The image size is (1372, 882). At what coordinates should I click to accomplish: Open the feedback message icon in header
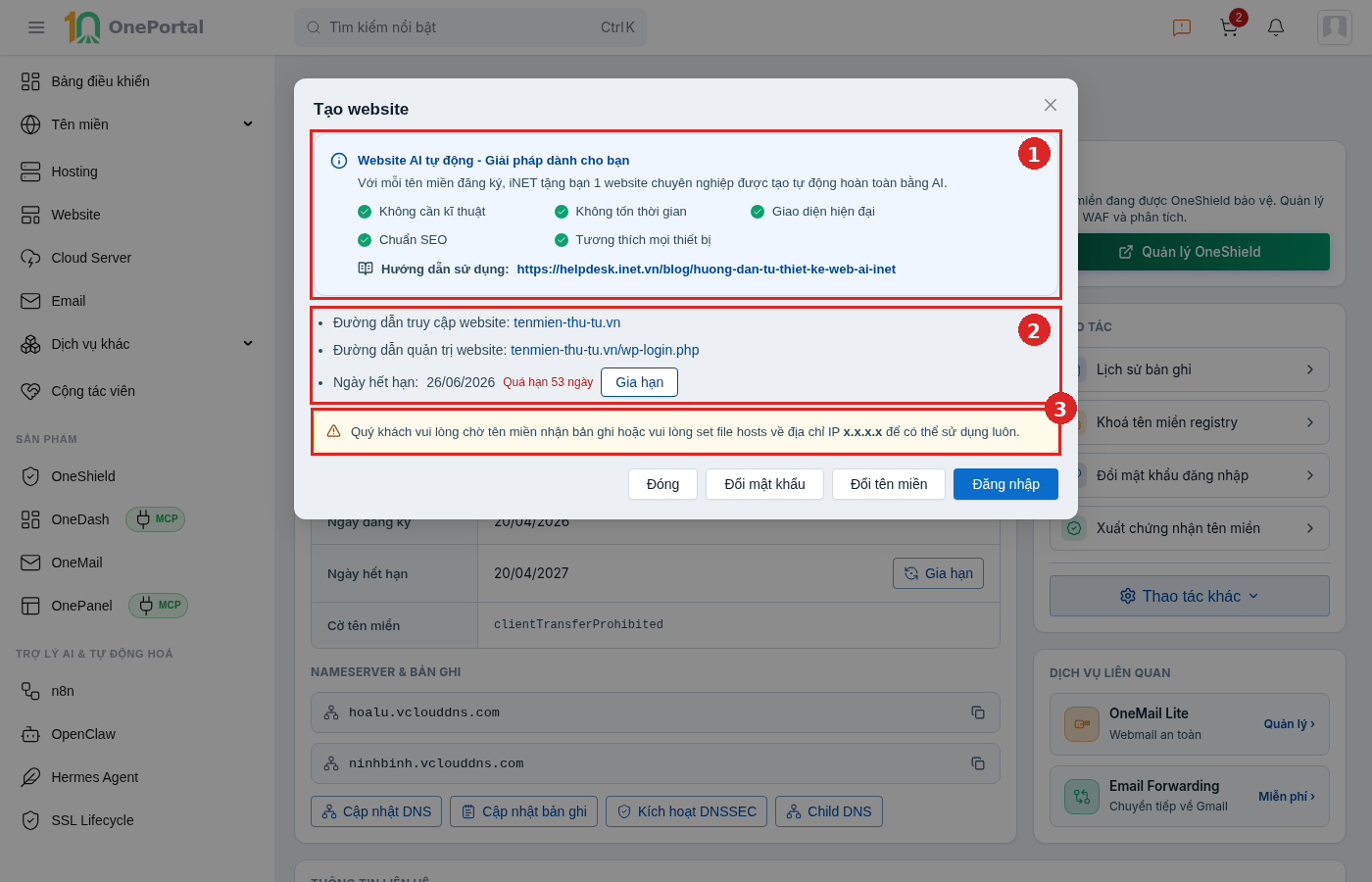(1182, 27)
